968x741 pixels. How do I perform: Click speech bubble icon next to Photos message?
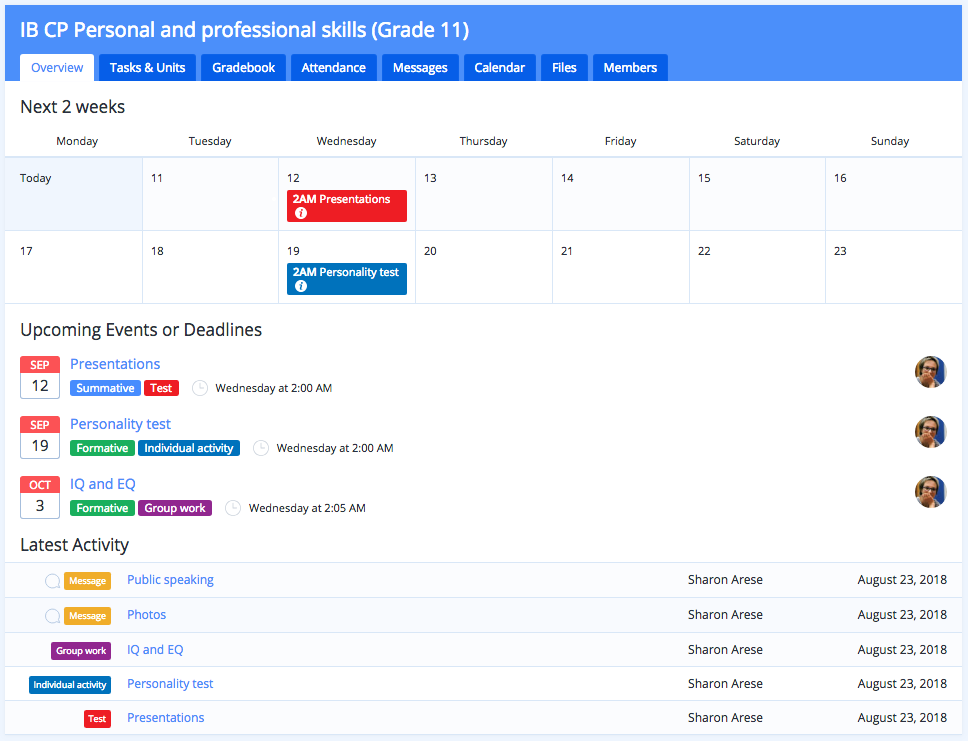point(52,616)
